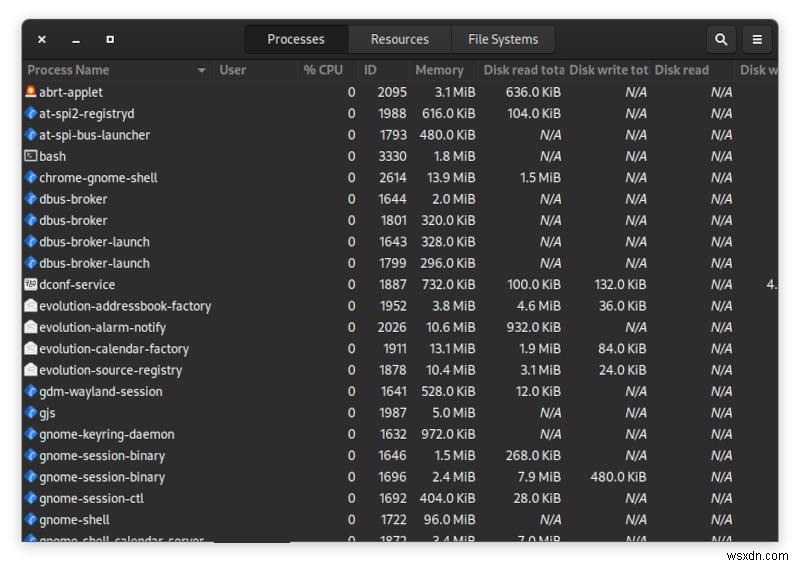Minimize the System Monitor window
This screenshot has width=800, height=566.
point(76,39)
